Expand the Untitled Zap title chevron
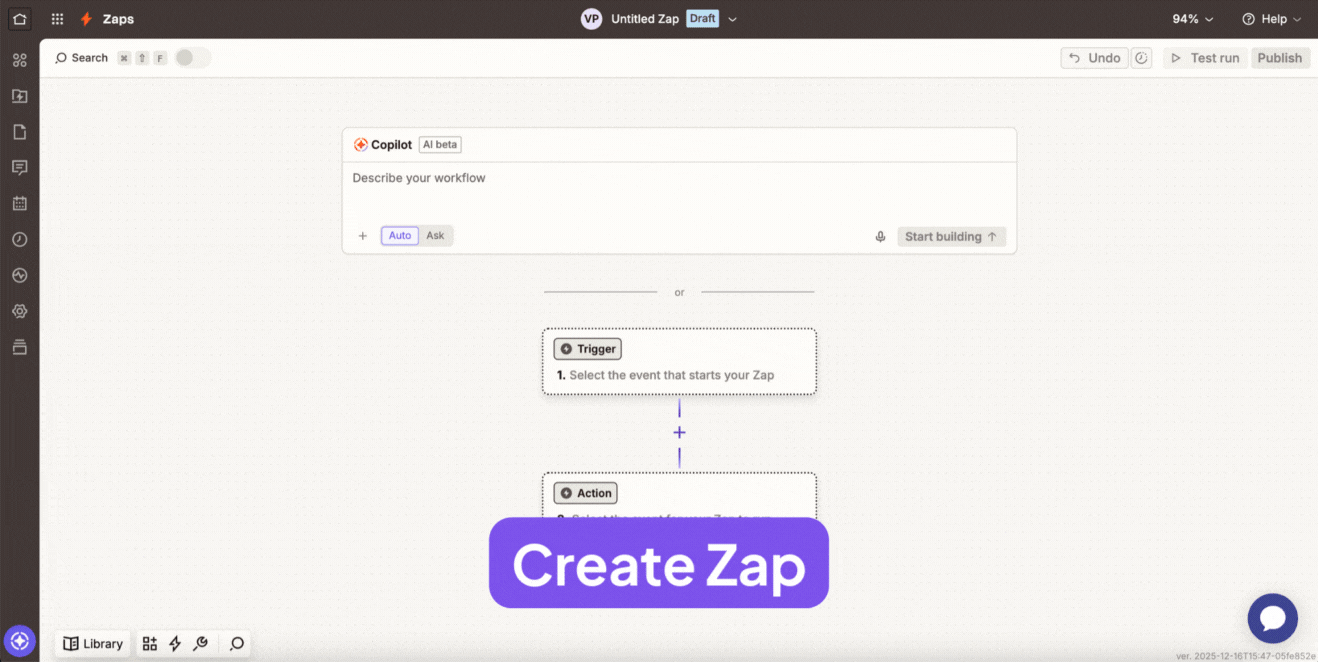This screenshot has width=1318, height=662. pyautogui.click(x=733, y=19)
